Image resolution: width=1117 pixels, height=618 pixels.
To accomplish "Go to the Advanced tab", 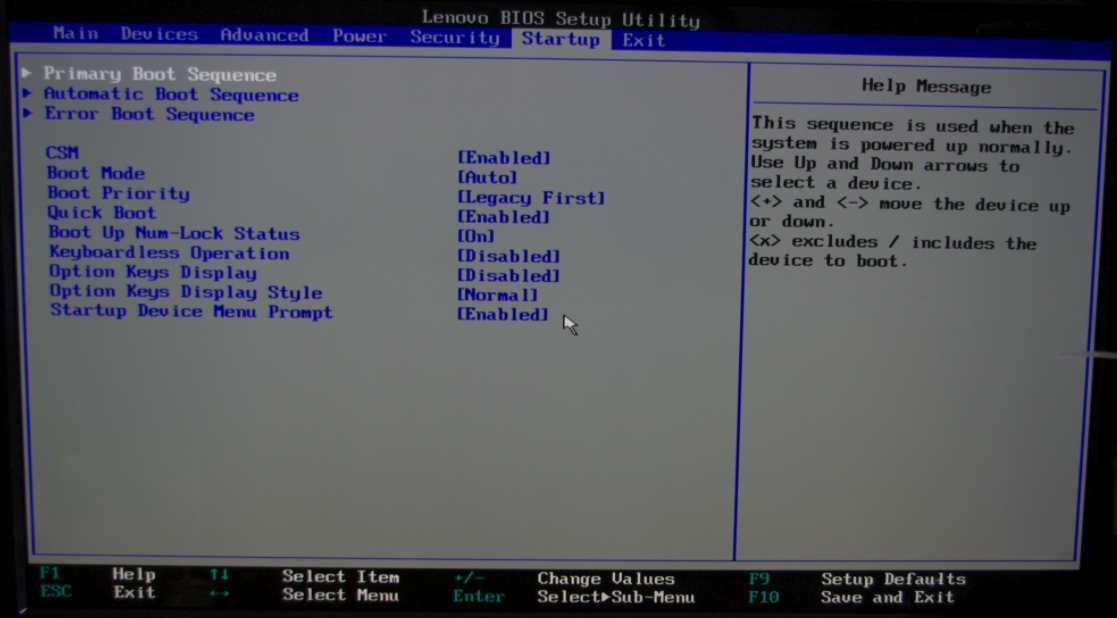I will [264, 35].
